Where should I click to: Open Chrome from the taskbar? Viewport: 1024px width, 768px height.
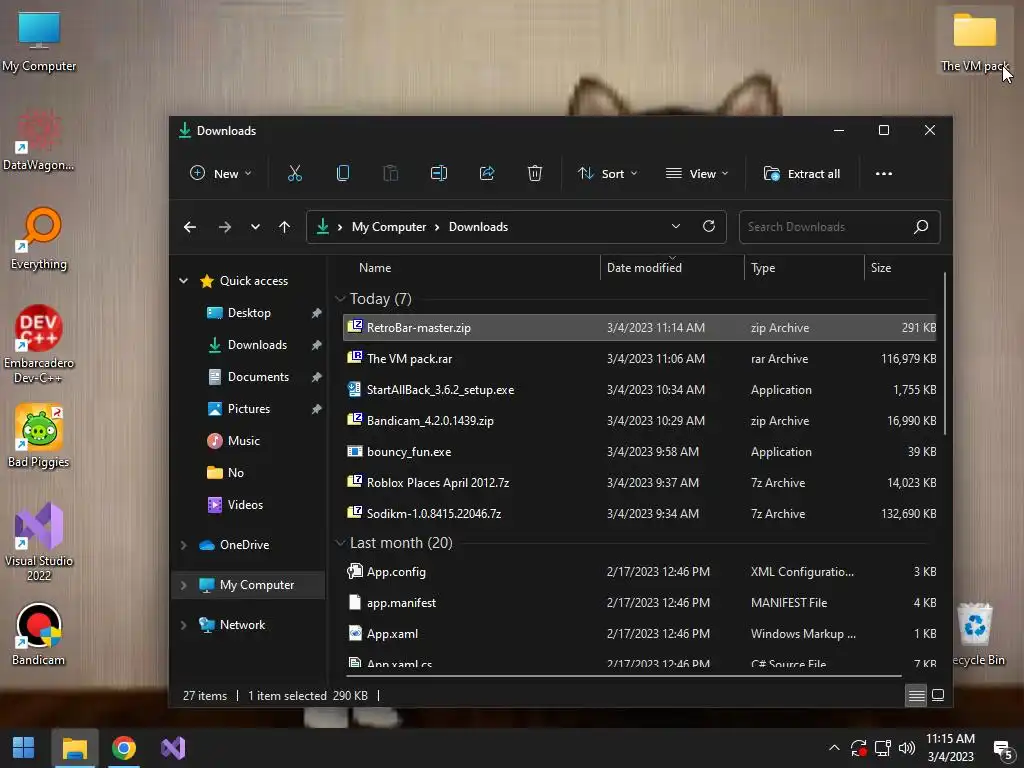(123, 748)
